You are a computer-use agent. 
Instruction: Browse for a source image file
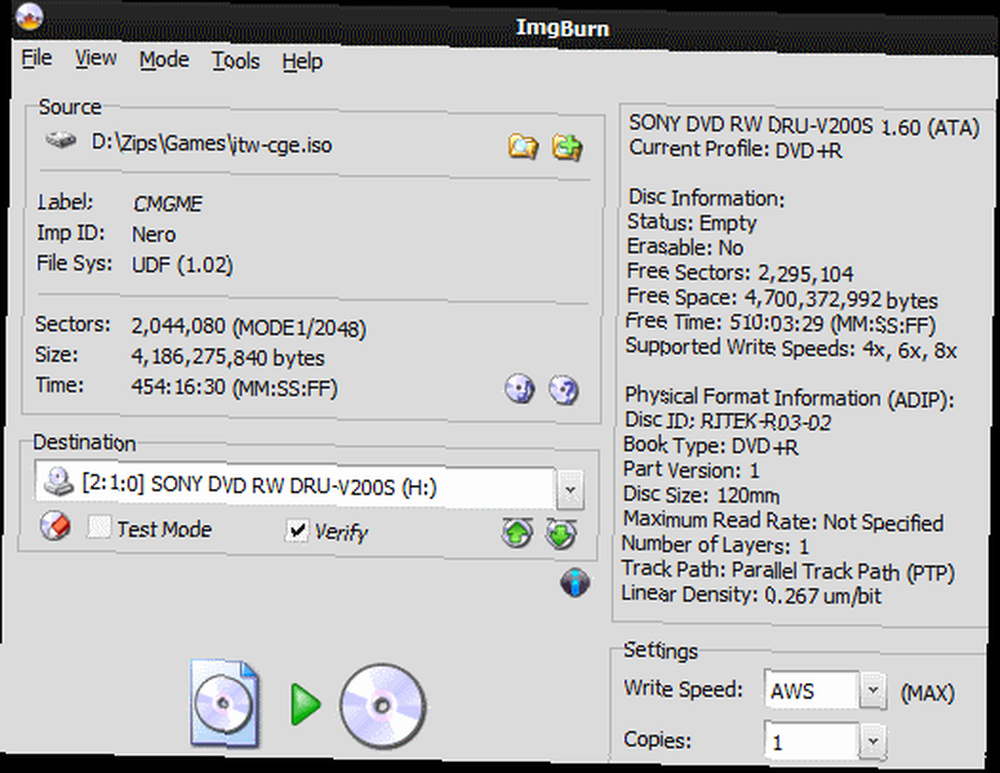tap(523, 147)
